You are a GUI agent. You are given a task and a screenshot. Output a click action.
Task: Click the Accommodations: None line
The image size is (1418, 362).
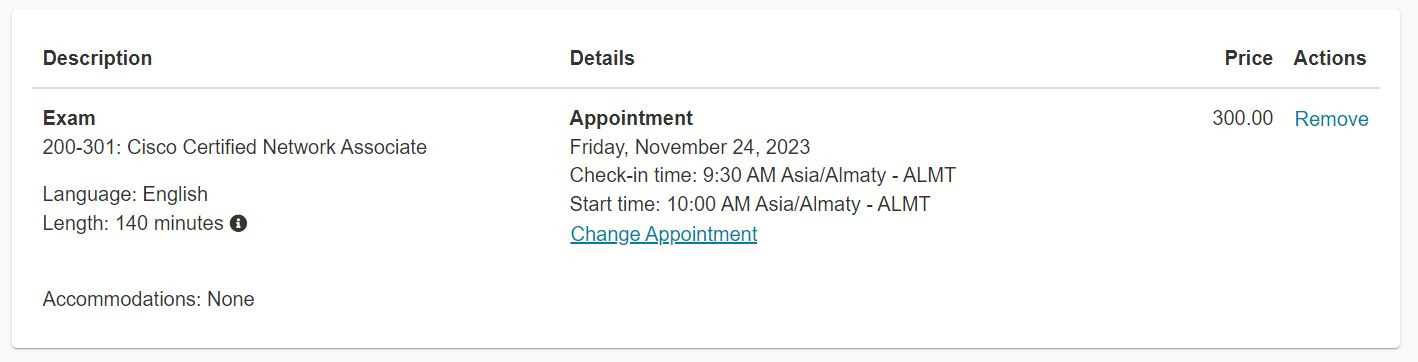(x=148, y=299)
